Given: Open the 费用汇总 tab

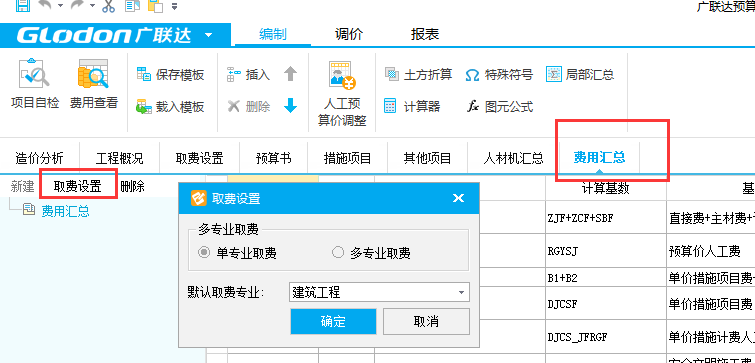Looking at the screenshot, I should [599, 157].
